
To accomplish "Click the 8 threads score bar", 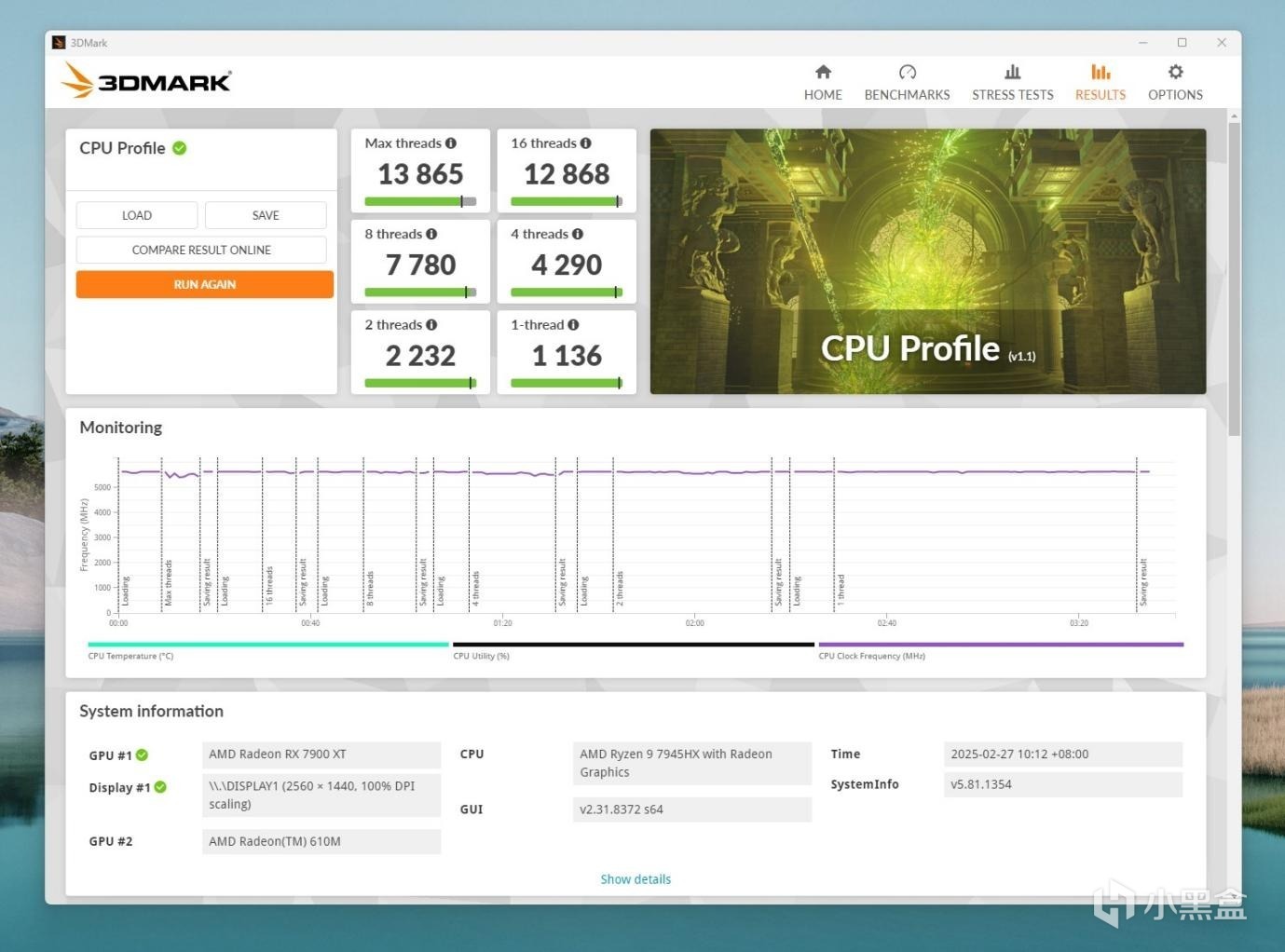I will click(x=420, y=292).
